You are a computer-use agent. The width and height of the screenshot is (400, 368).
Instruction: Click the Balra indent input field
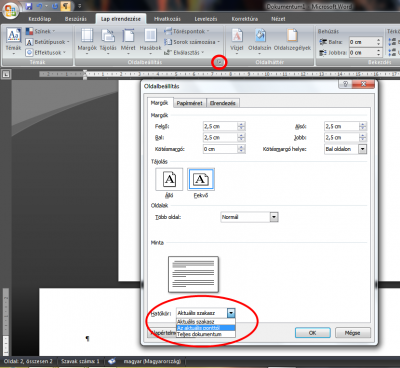click(x=362, y=42)
